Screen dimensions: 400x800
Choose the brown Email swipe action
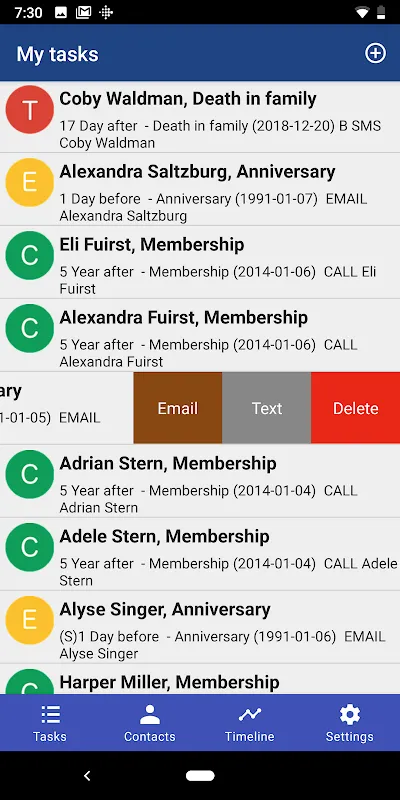[x=178, y=408]
